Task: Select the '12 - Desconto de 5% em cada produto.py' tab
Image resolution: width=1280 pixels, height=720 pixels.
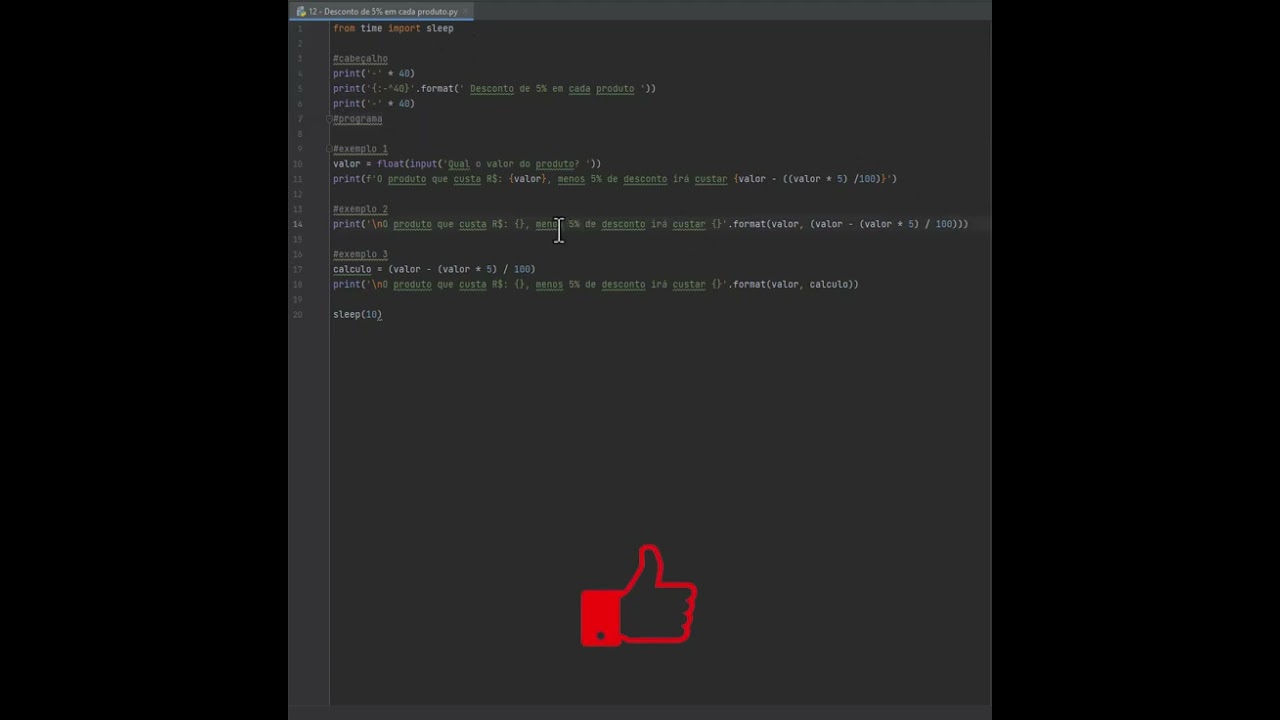Action: (x=381, y=11)
